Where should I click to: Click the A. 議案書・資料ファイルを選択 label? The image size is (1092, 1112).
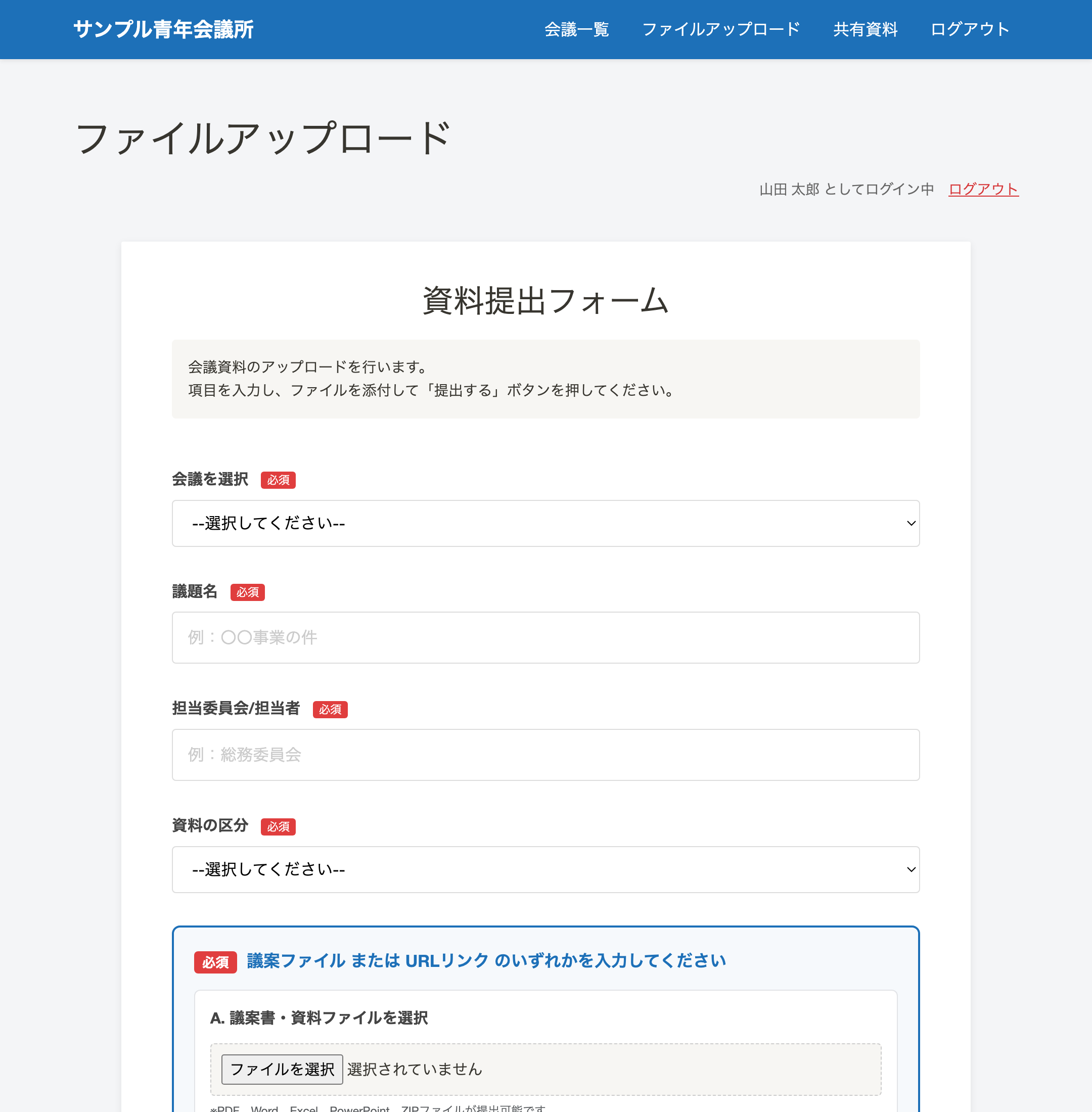click(x=319, y=1018)
